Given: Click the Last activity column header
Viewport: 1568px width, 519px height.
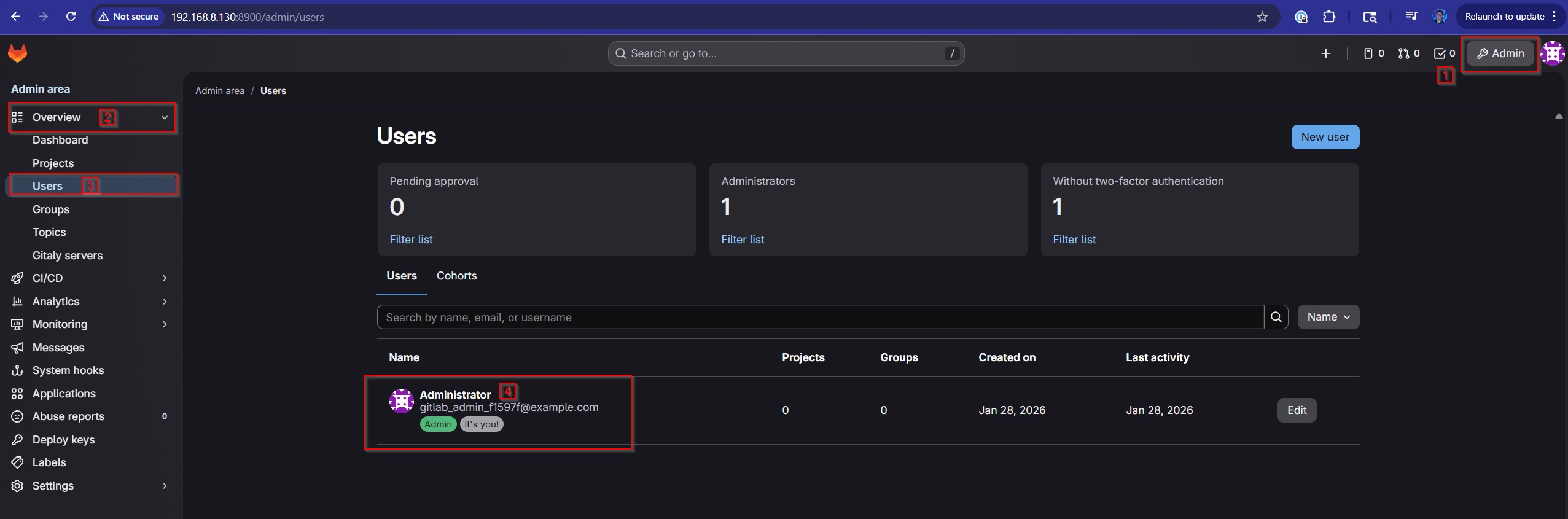Looking at the screenshot, I should point(1157,357).
